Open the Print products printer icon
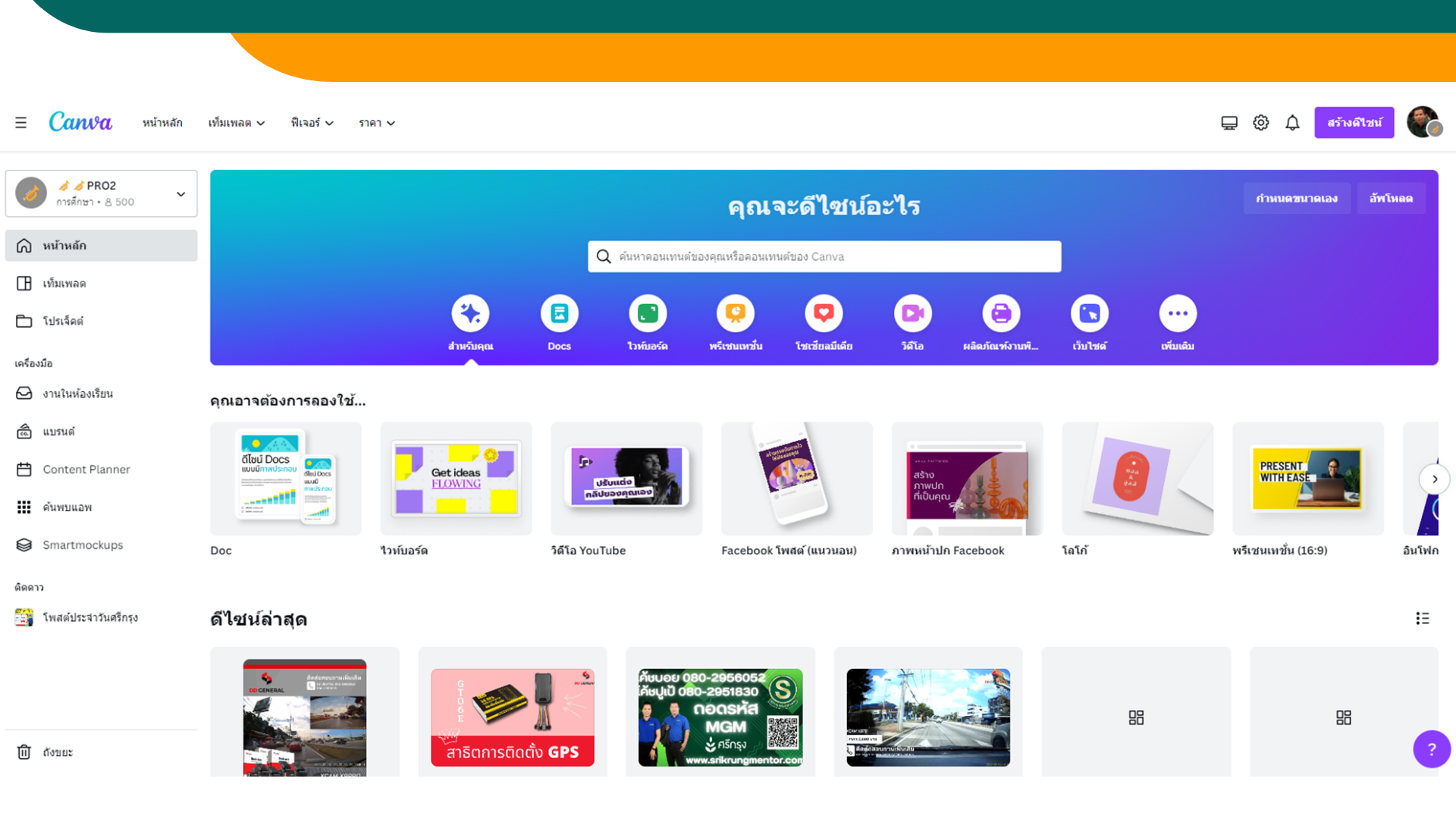1456x819 pixels. pos(1000,313)
